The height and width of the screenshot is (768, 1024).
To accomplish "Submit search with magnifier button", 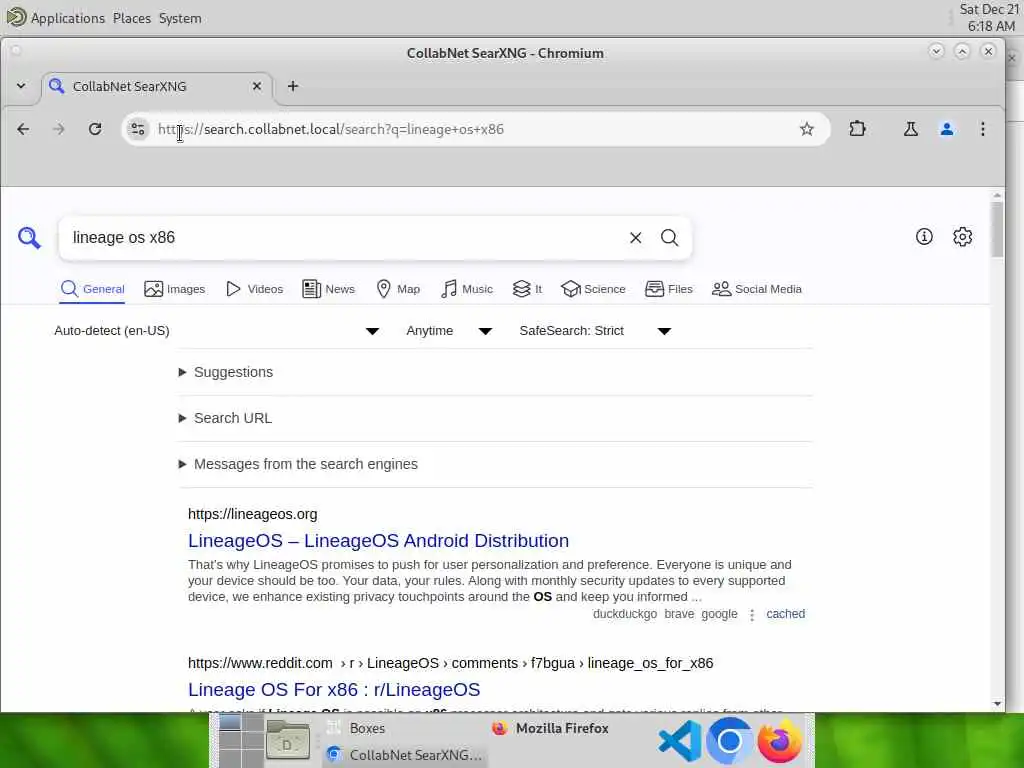I will pyautogui.click(x=669, y=238).
